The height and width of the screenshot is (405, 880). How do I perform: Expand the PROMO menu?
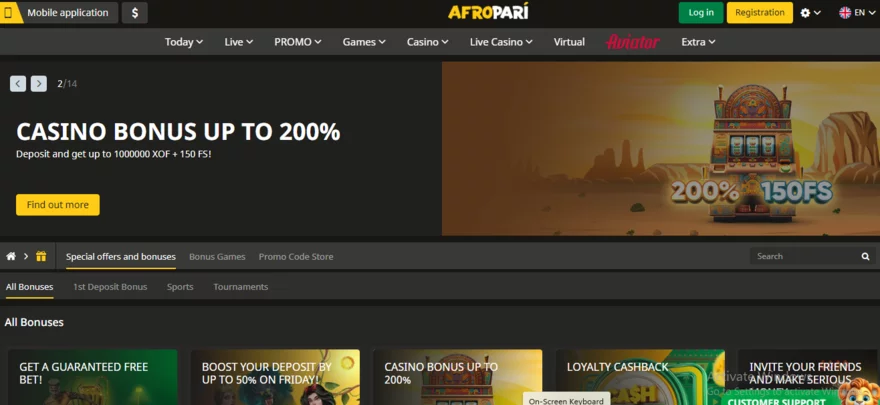click(x=297, y=42)
